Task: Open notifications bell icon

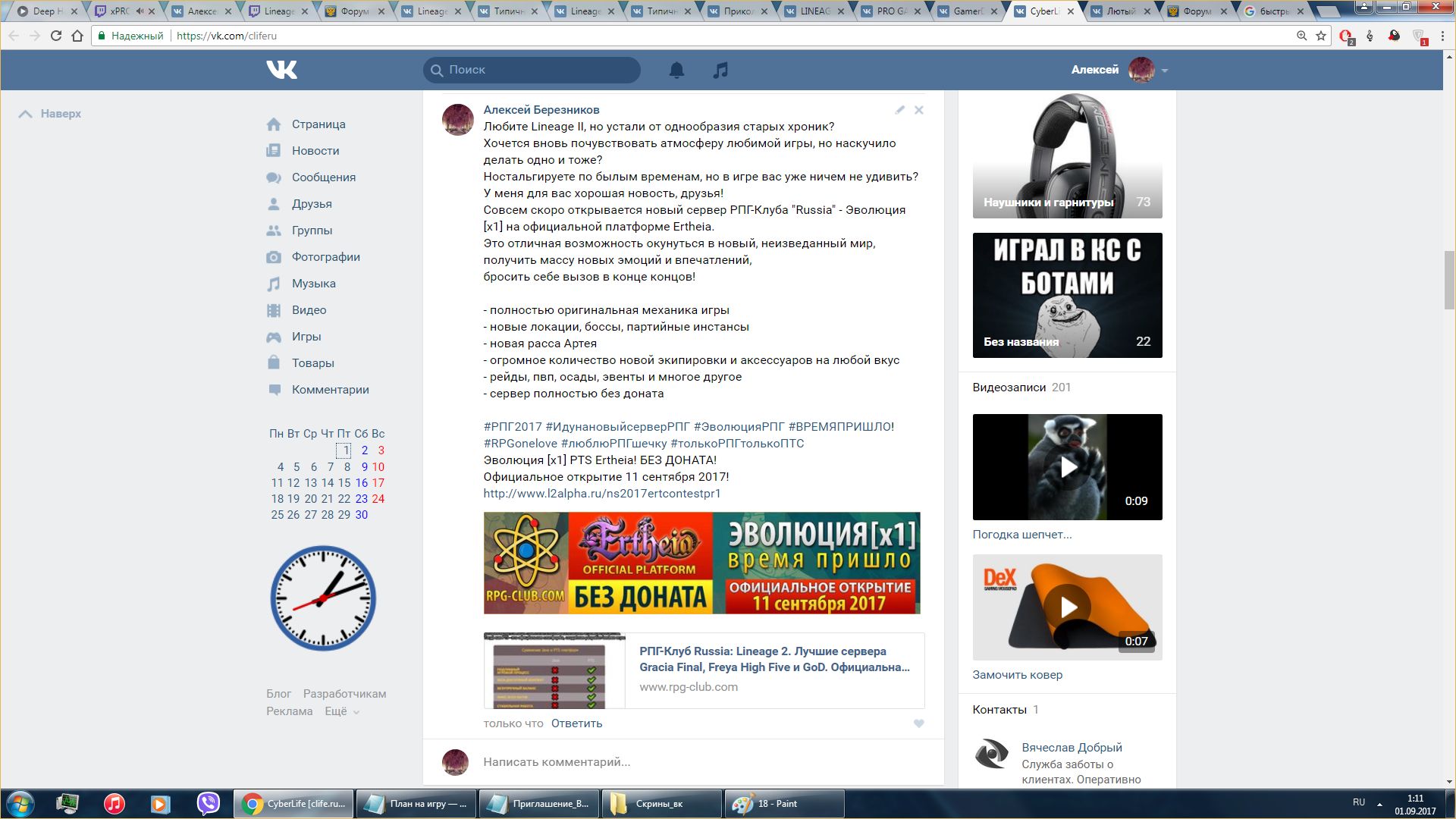Action: tap(676, 70)
